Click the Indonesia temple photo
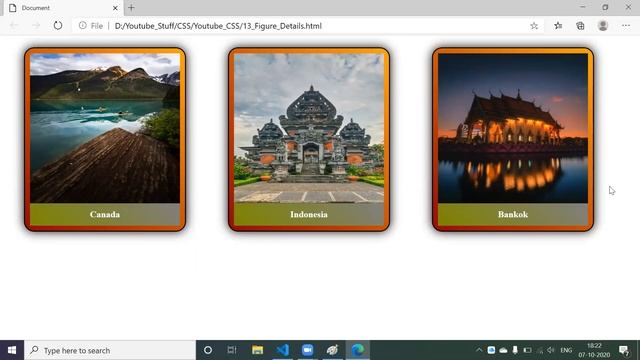 309,128
